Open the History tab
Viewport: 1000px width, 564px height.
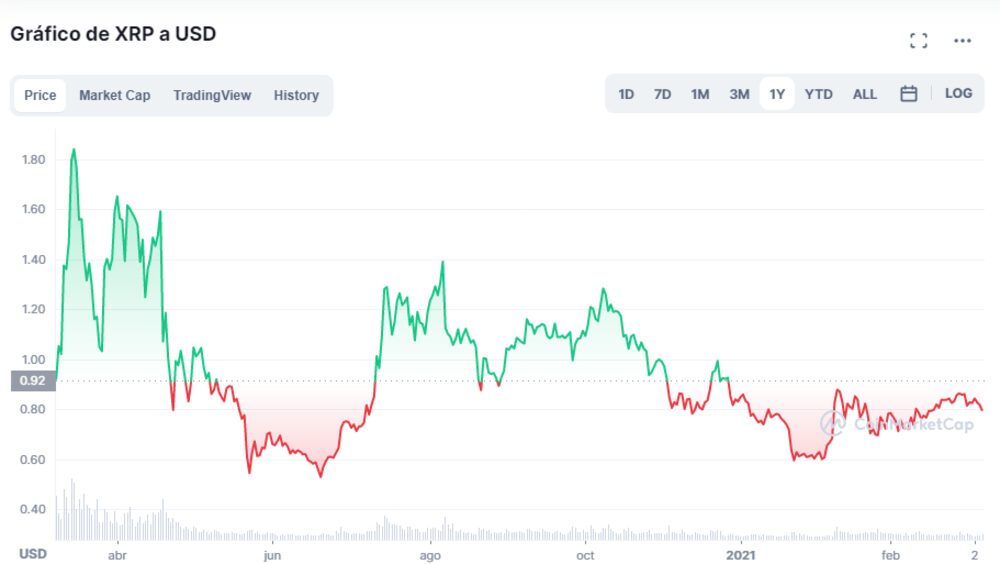pyautogui.click(x=297, y=96)
